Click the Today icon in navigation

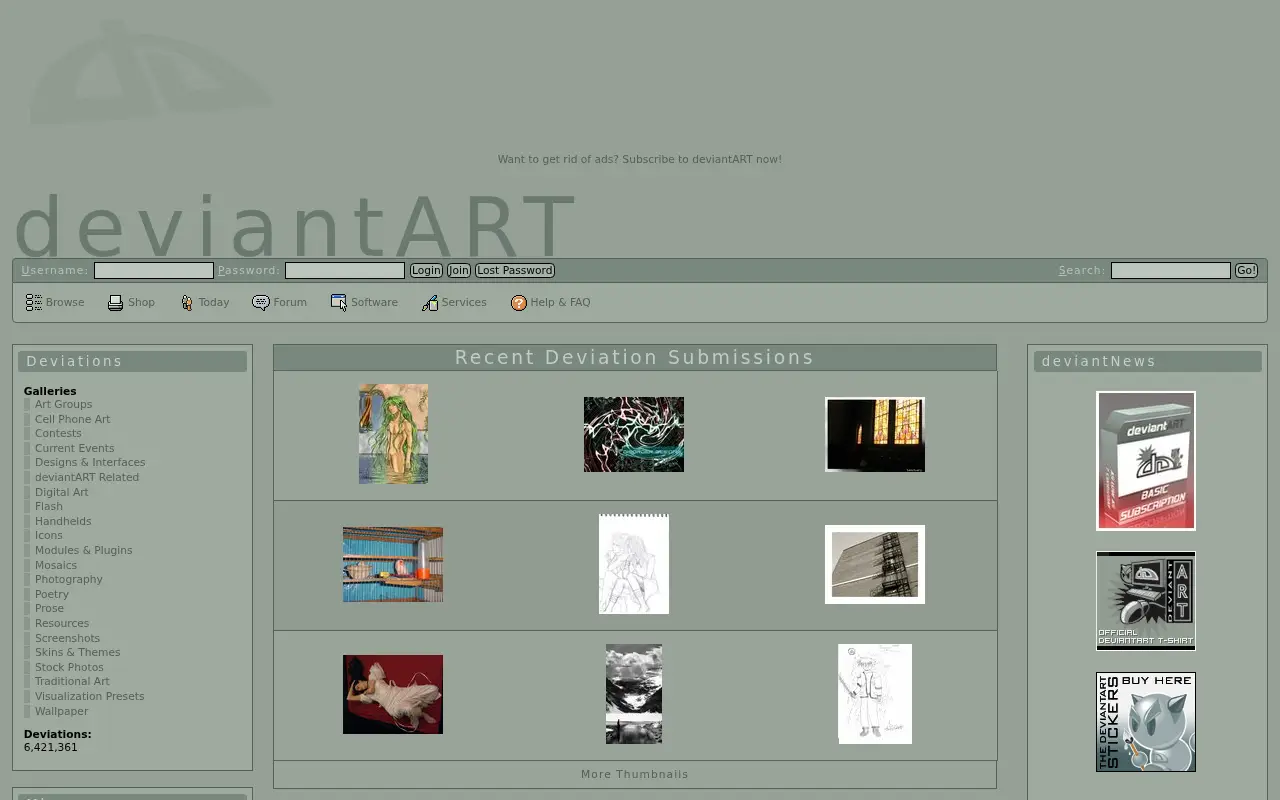187,302
